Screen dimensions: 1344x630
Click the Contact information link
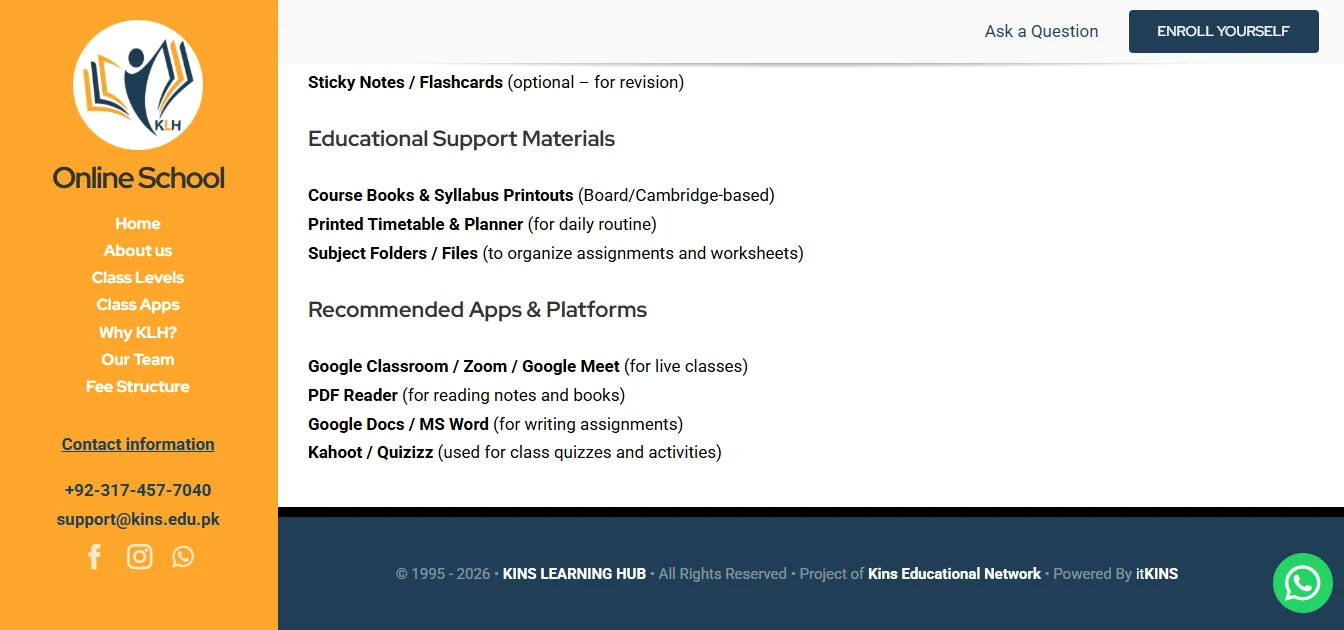[x=137, y=443]
